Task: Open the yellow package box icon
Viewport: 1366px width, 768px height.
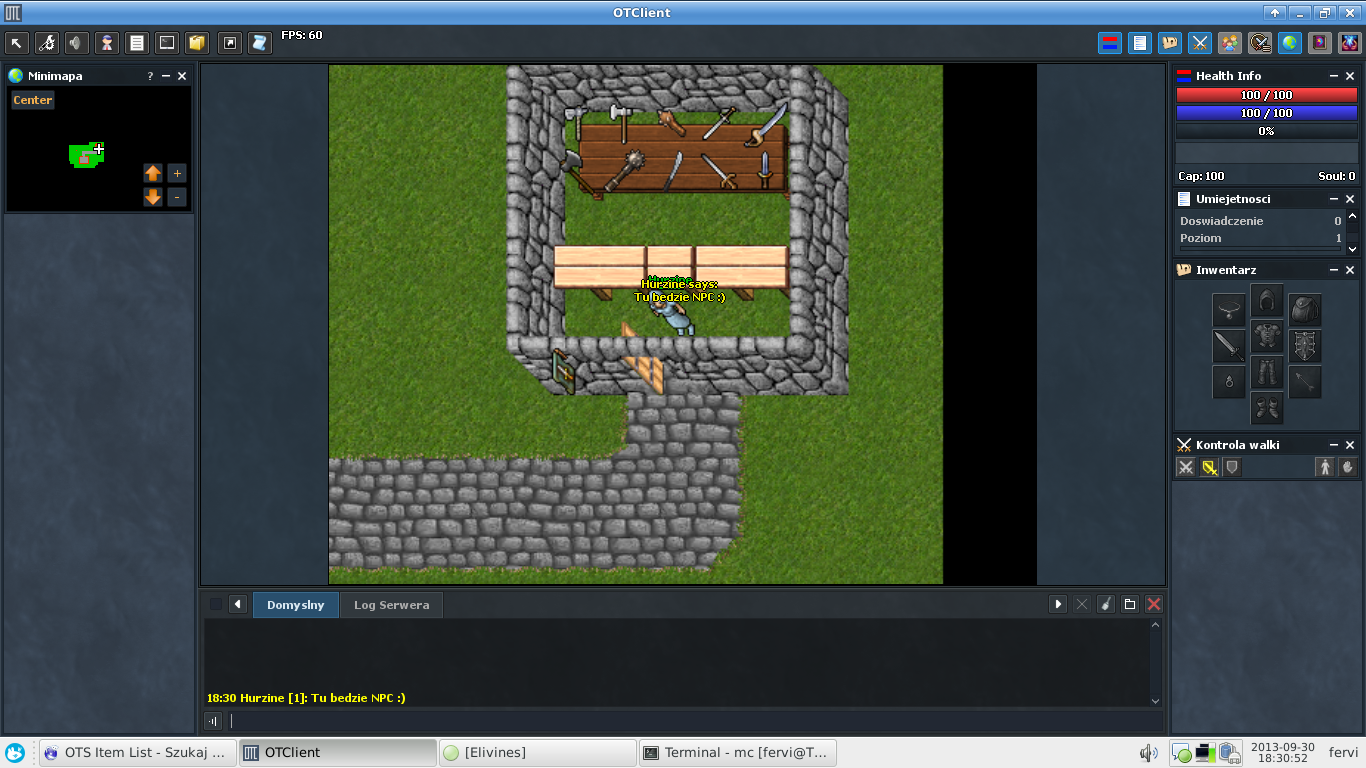Action: (197, 43)
